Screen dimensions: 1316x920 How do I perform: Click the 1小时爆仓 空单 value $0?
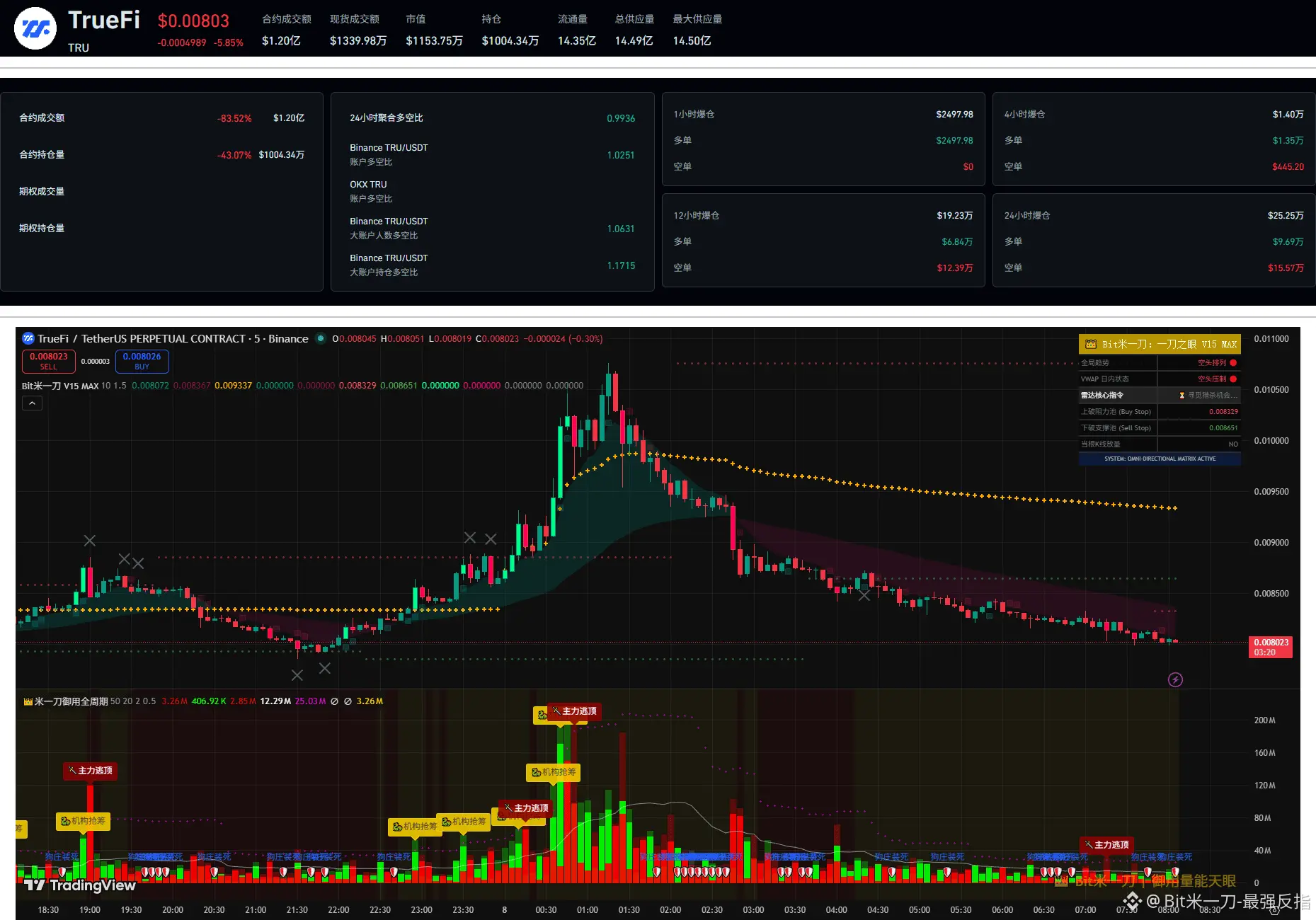pos(968,167)
